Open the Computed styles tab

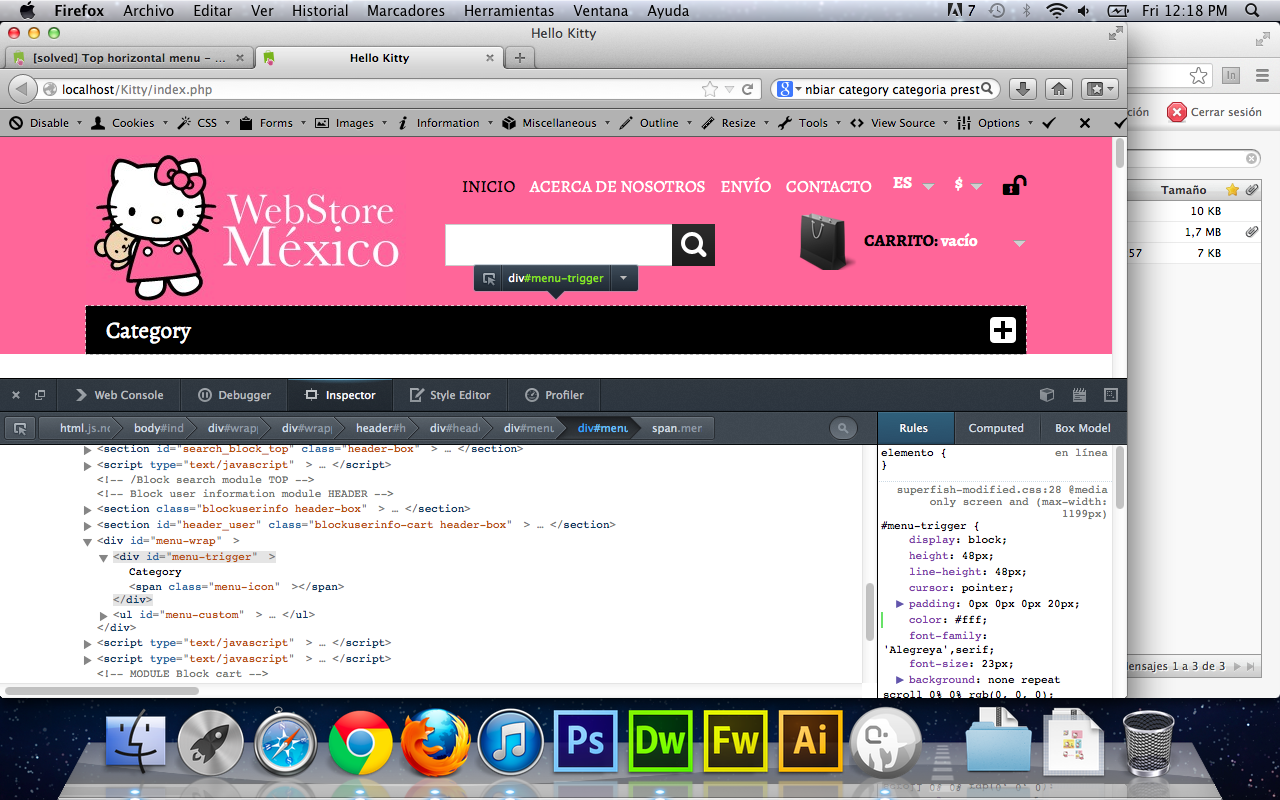point(995,428)
